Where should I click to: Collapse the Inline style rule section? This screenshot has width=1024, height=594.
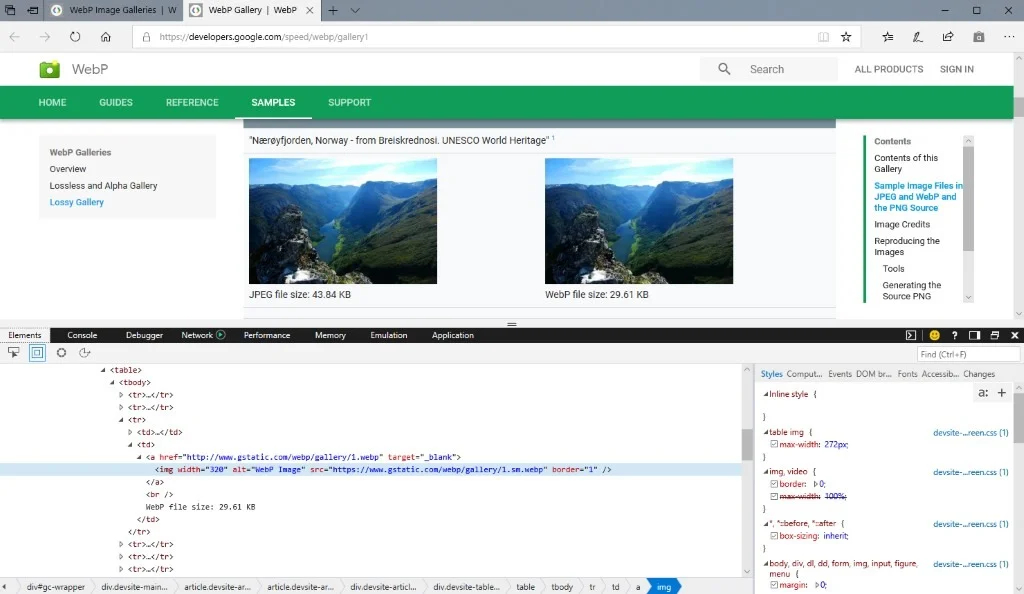tap(766, 394)
